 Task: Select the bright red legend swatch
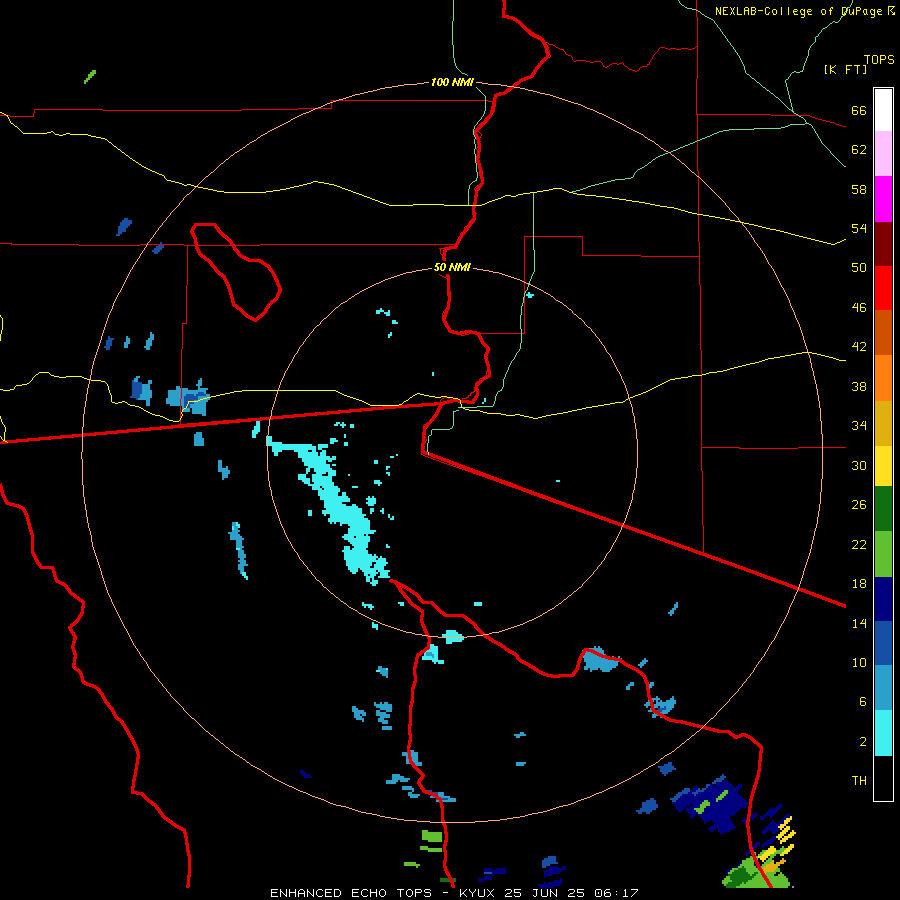pos(883,288)
